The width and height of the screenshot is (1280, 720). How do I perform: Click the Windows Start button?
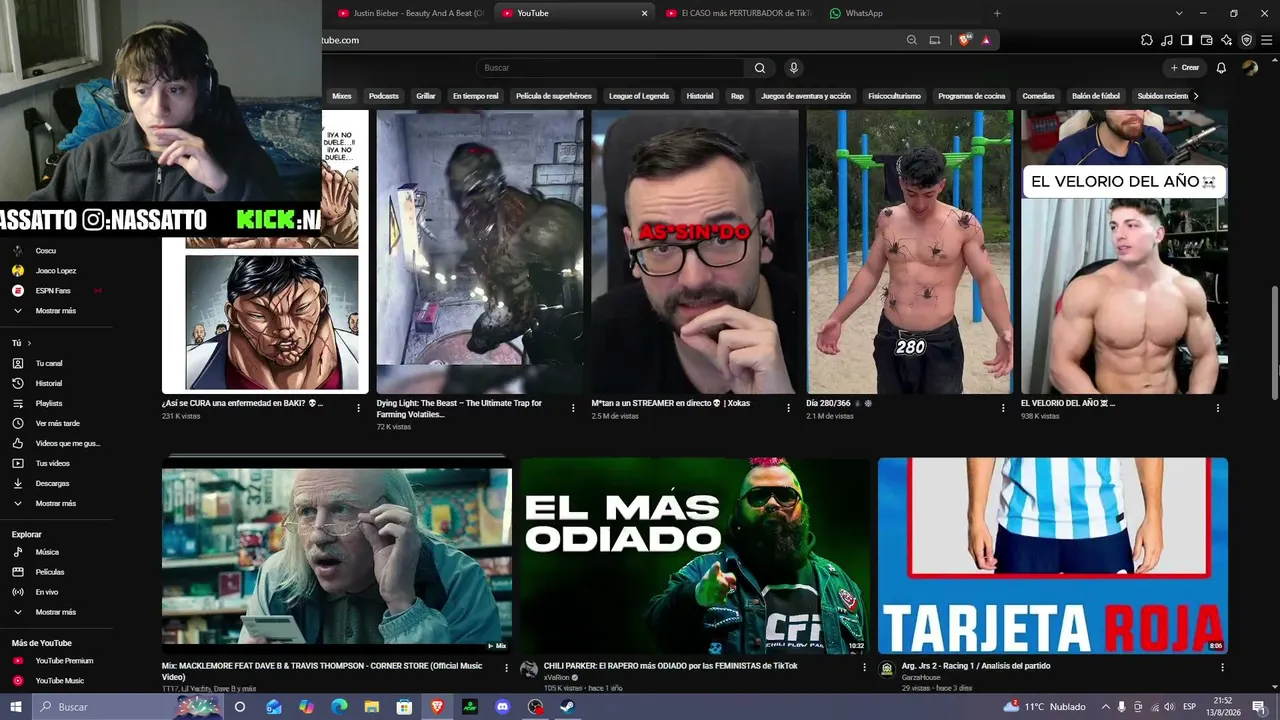point(16,707)
